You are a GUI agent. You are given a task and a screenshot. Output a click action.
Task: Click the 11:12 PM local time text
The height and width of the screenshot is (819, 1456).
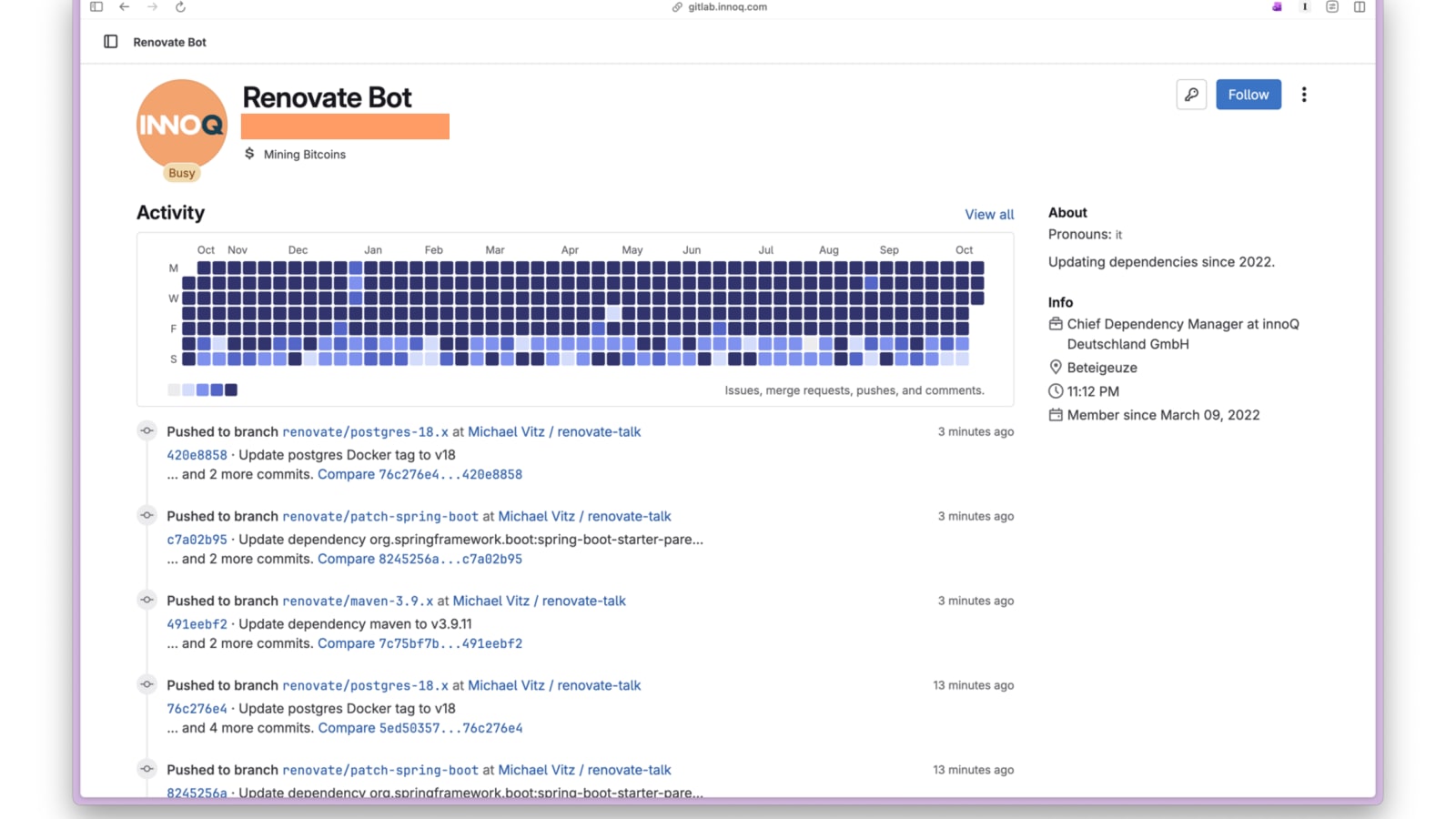tap(1093, 391)
